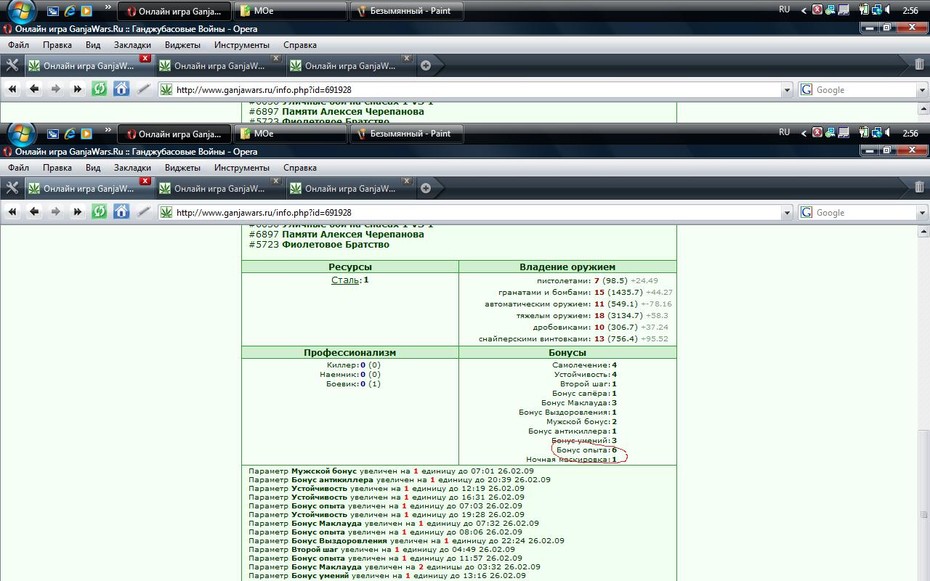The height and width of the screenshot is (581, 930).
Task: Switch to the third GanjaWars tab in the lower Opera window
Action: point(349,189)
